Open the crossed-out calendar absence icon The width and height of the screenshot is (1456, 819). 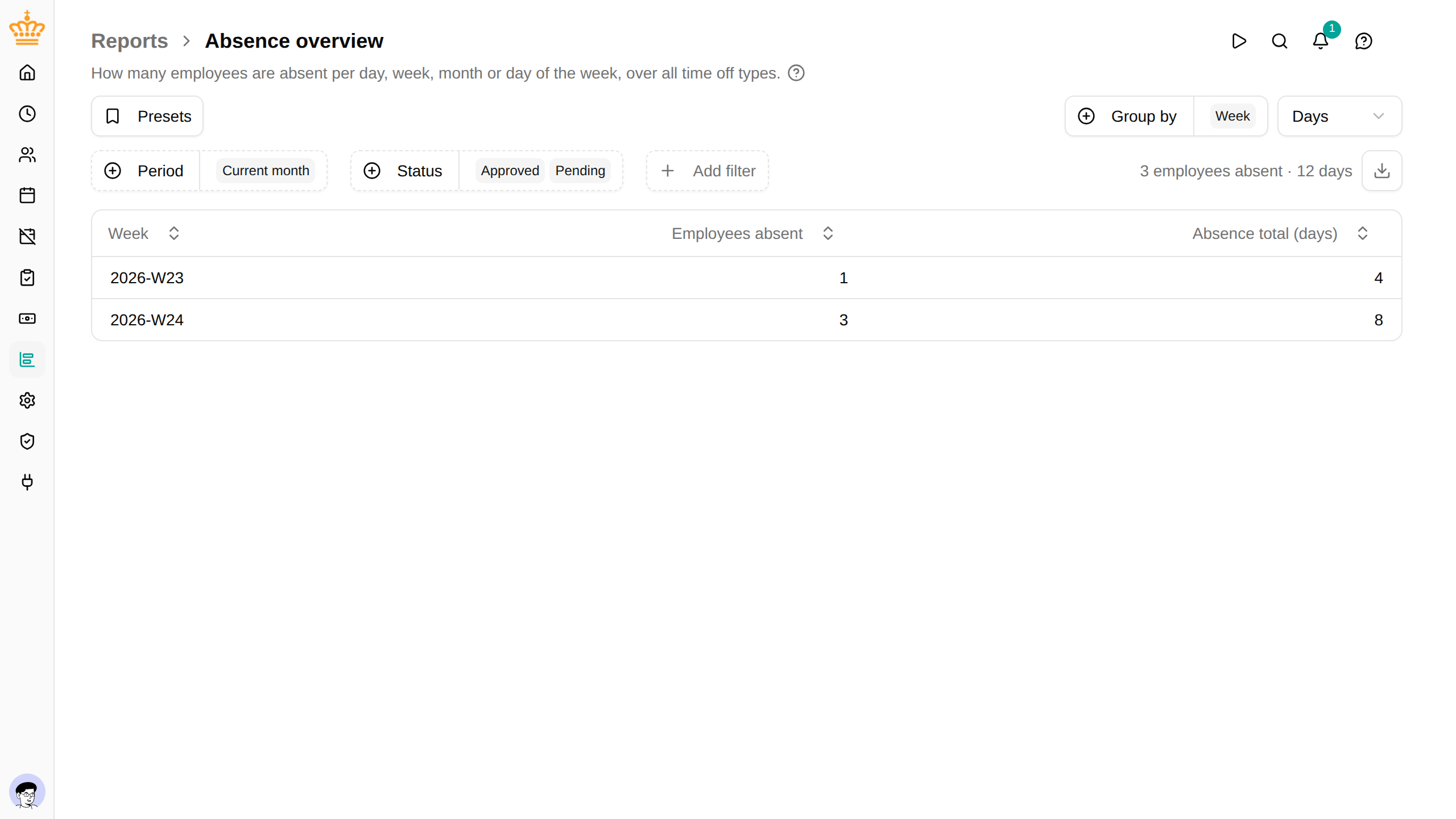27,237
